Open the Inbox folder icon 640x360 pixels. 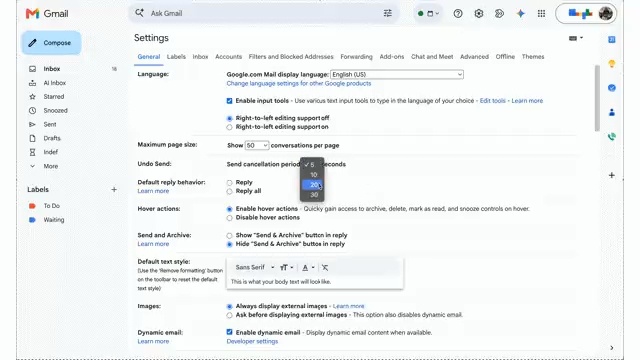(x=32, y=69)
